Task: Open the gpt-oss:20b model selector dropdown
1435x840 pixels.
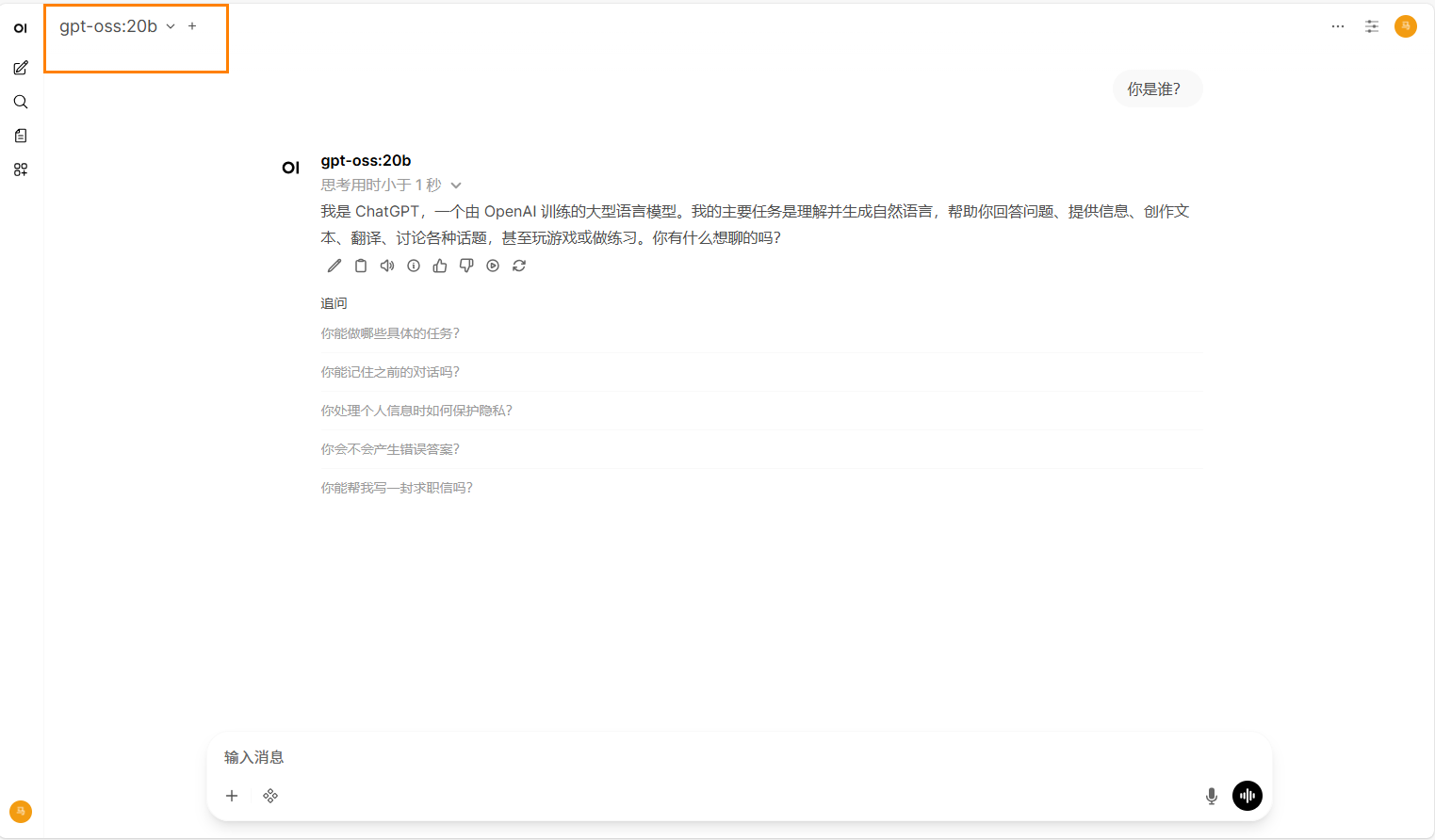Action: (117, 26)
